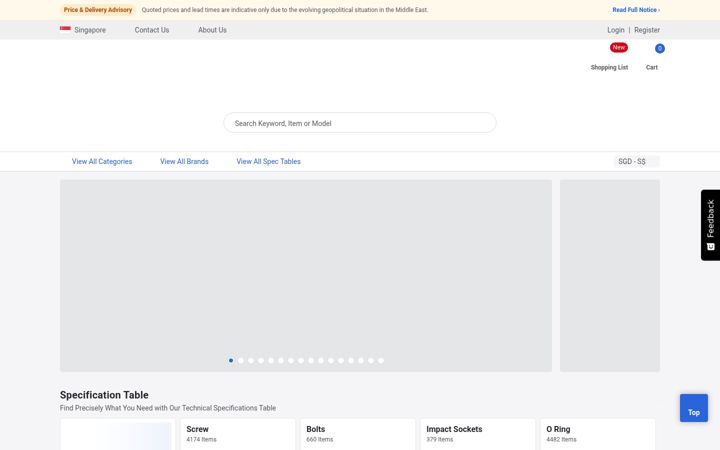This screenshot has height=450, width=720.
Task: Select the Singapore country selector
Action: tap(83, 30)
